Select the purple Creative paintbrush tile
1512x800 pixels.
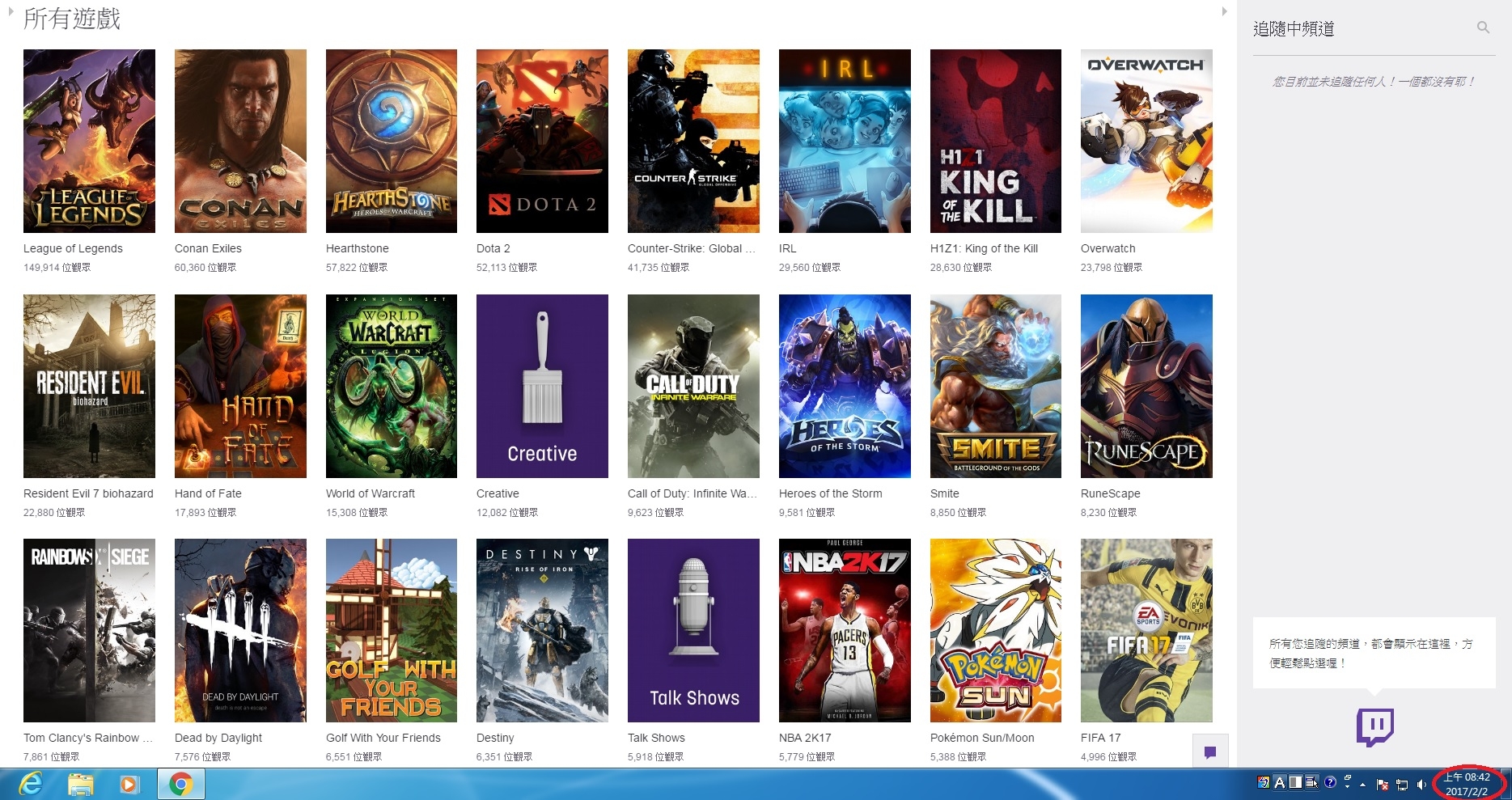[542, 386]
